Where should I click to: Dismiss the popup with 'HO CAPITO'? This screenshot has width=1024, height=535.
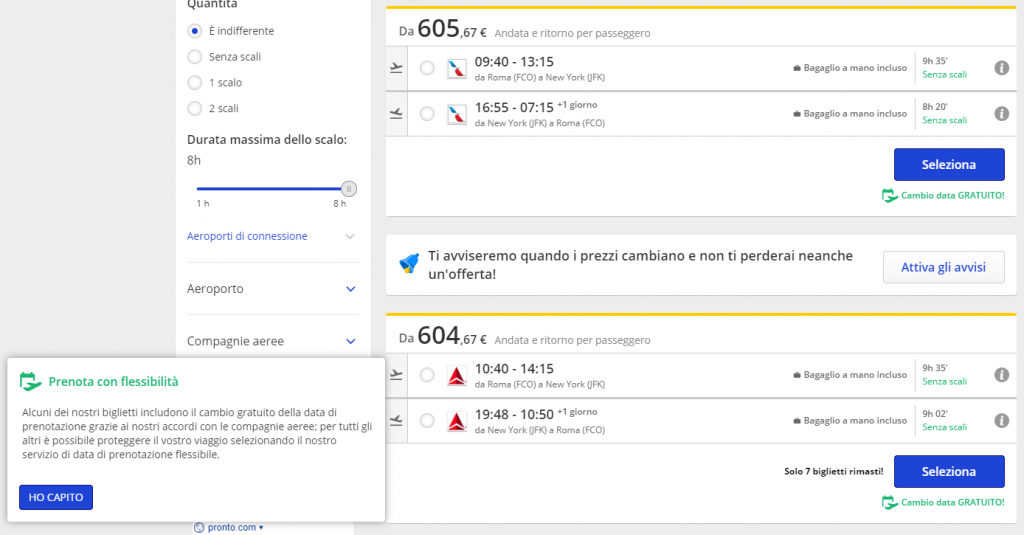[x=56, y=497]
